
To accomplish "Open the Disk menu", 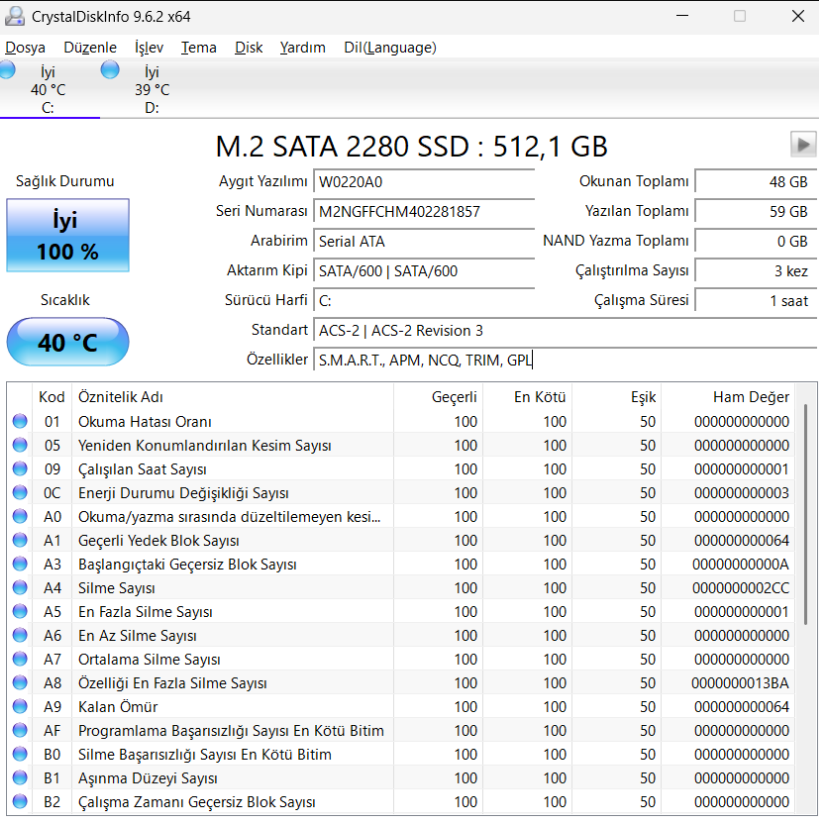I will point(248,48).
